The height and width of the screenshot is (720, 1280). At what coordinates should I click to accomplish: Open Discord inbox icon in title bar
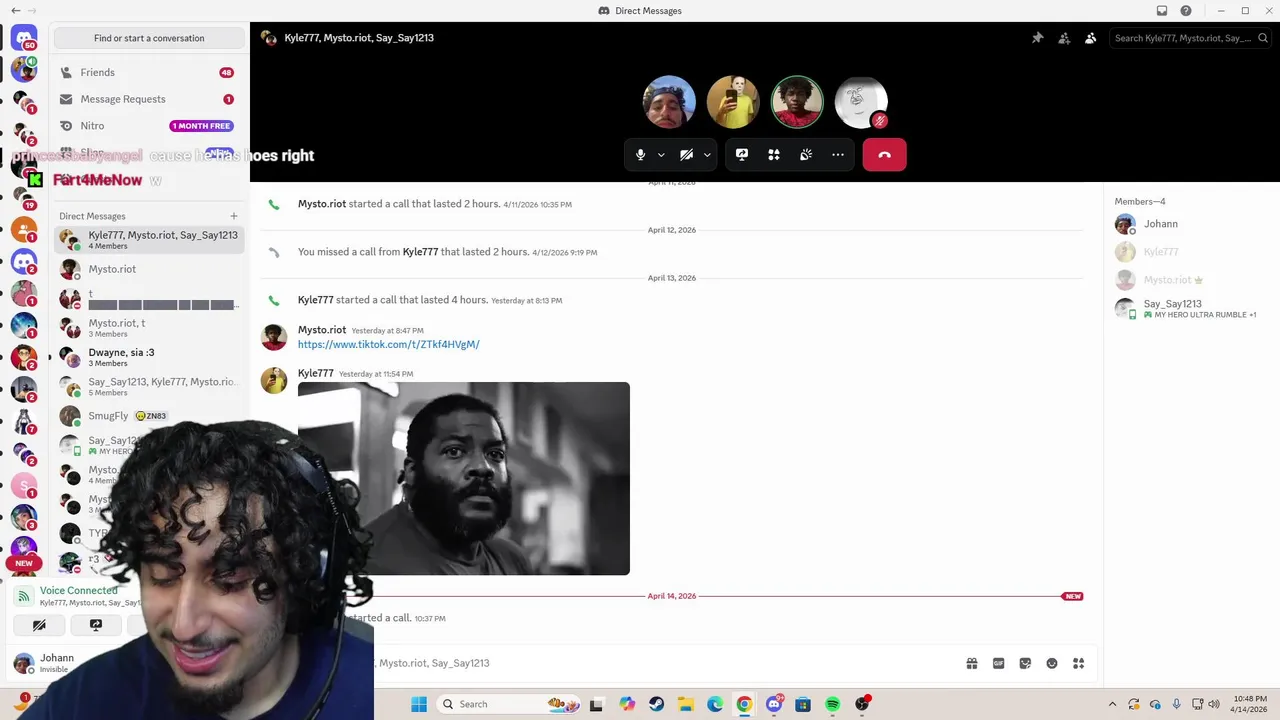click(x=1162, y=11)
